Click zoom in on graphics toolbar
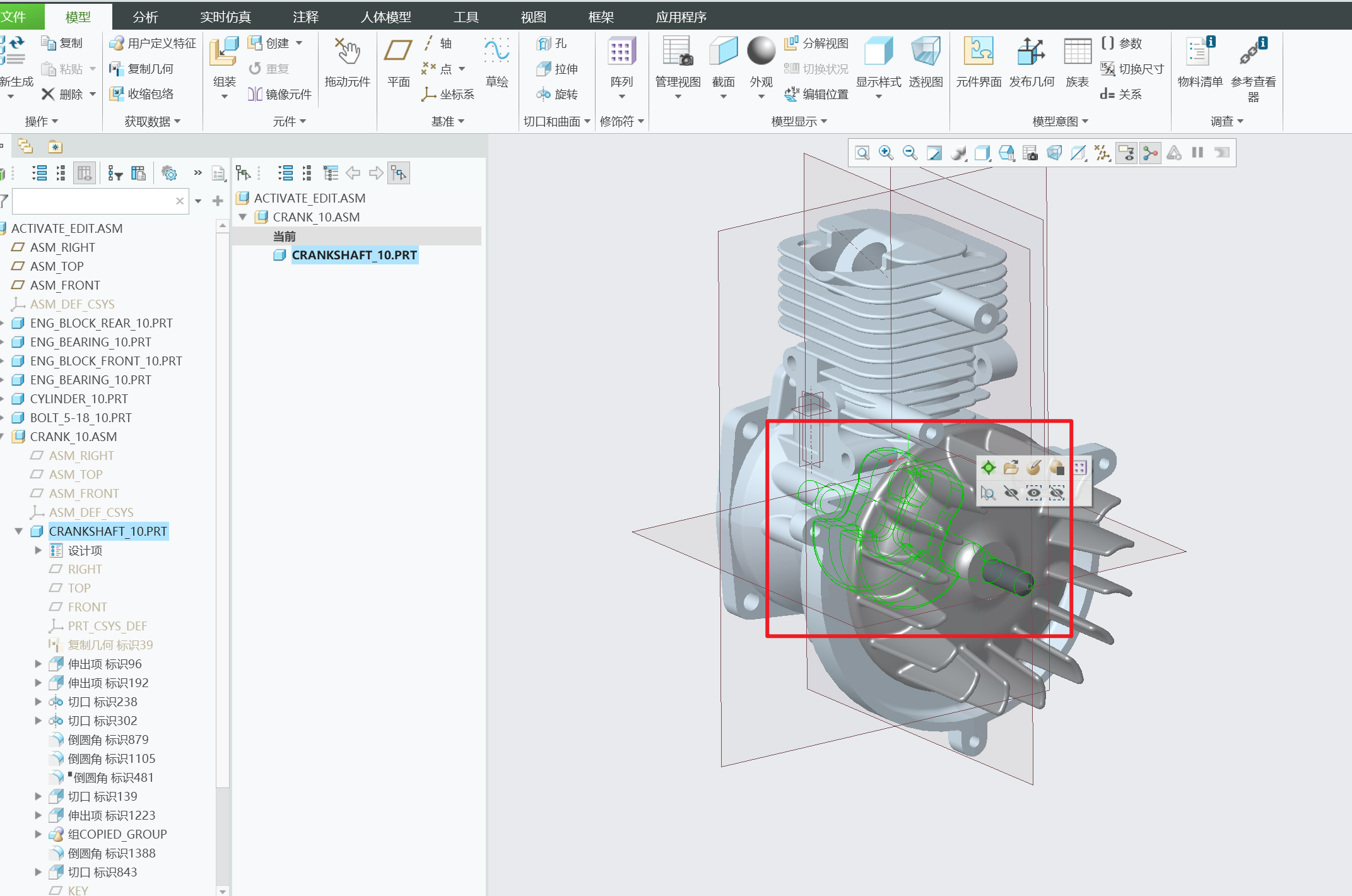This screenshot has height=896, width=1352. tap(886, 153)
